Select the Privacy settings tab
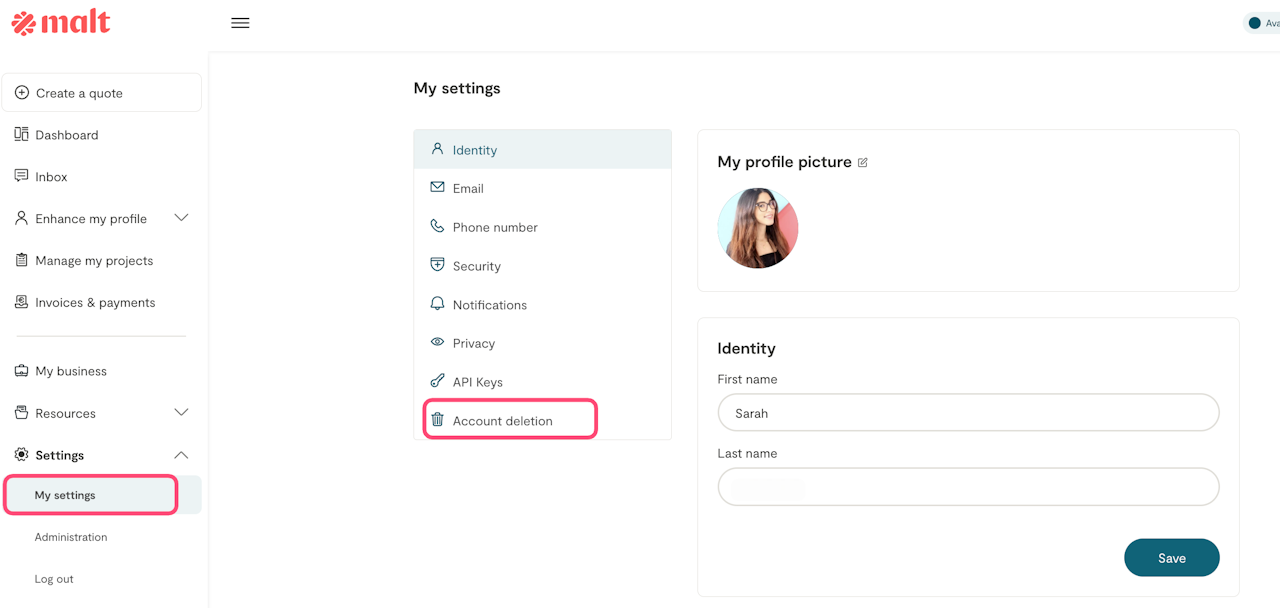This screenshot has height=608, width=1280. click(x=473, y=343)
